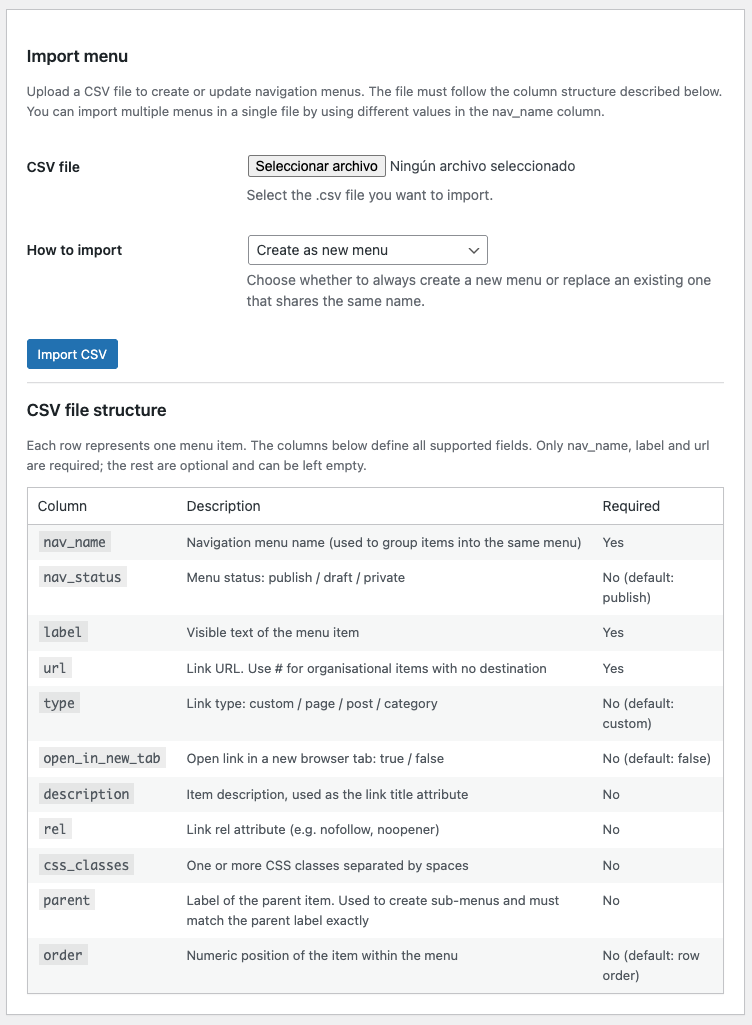
Task: Click the Import CSV button
Action: 72,354
